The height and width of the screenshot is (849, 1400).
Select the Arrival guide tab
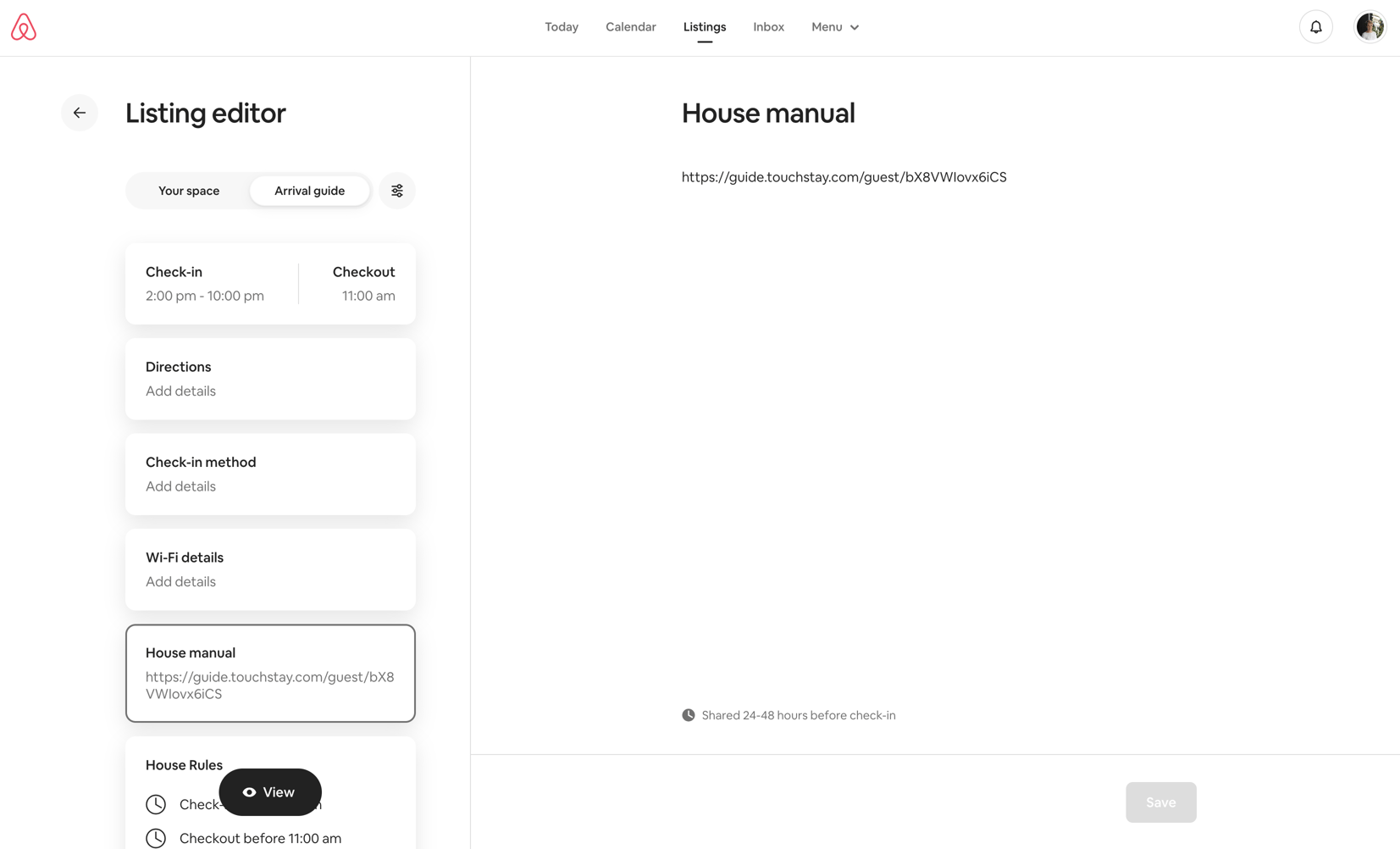click(x=308, y=191)
